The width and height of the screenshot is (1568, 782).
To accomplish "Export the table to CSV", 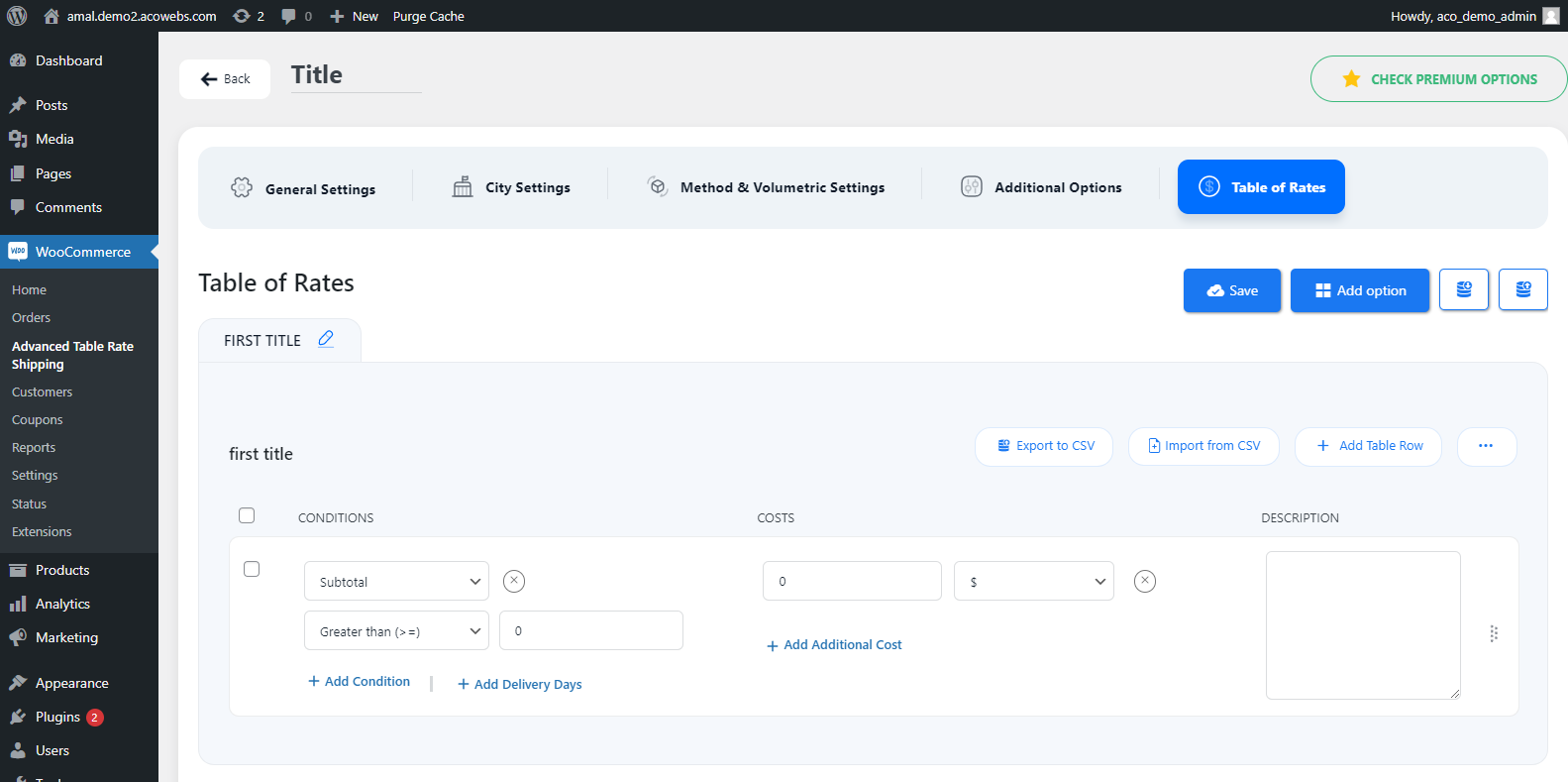I will 1044,446.
